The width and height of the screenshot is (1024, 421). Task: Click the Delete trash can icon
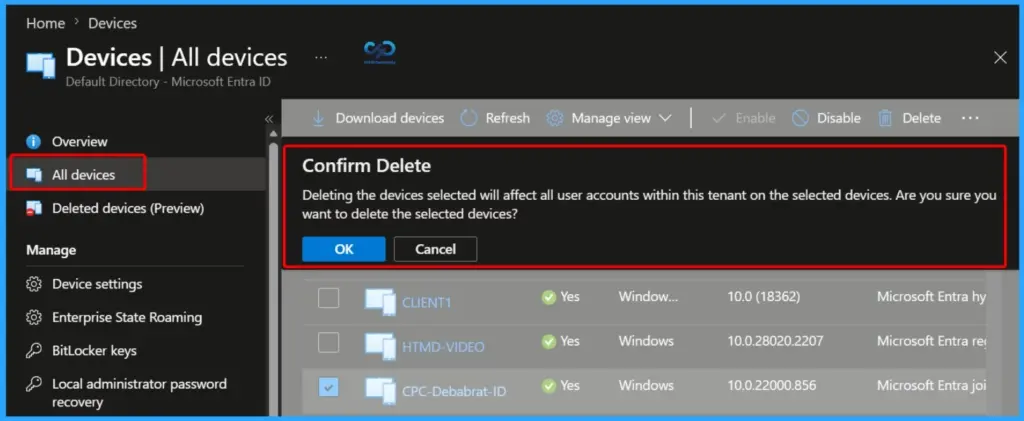[885, 118]
